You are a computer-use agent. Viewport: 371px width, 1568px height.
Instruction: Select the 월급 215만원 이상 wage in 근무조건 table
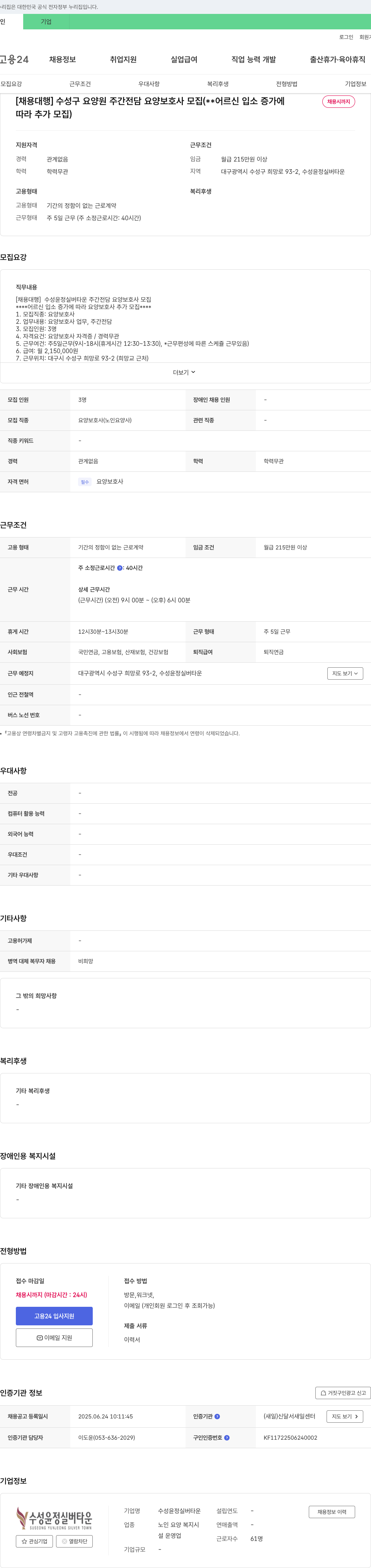click(285, 547)
